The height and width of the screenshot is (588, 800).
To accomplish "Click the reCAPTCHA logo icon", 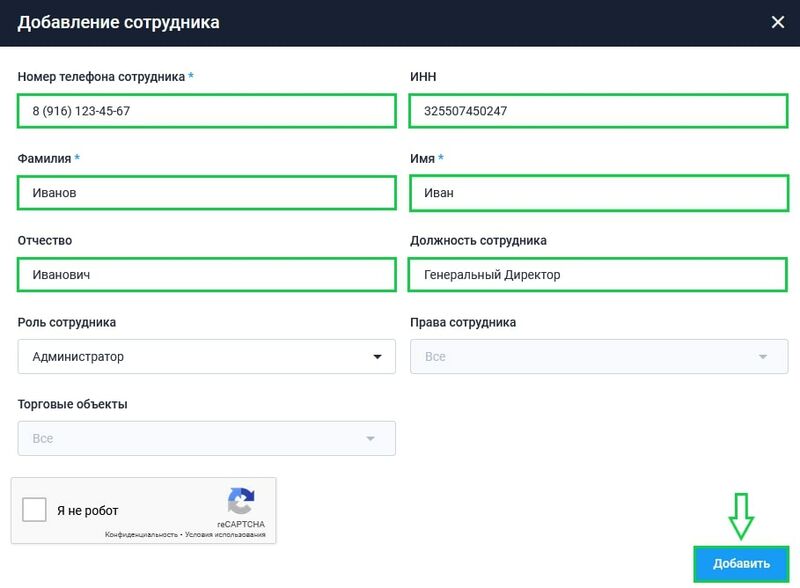I will [x=241, y=501].
